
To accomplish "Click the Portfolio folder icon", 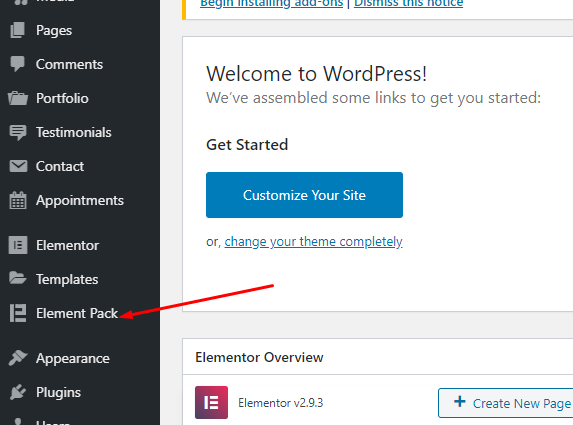I will [18, 98].
